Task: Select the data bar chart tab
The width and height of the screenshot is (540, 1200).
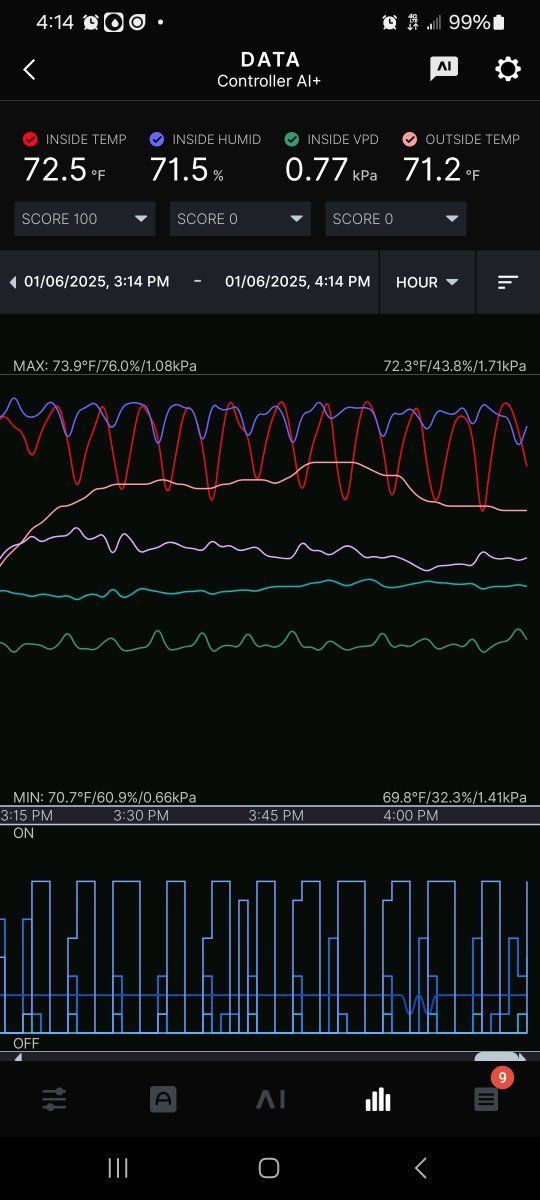Action: 378,1100
